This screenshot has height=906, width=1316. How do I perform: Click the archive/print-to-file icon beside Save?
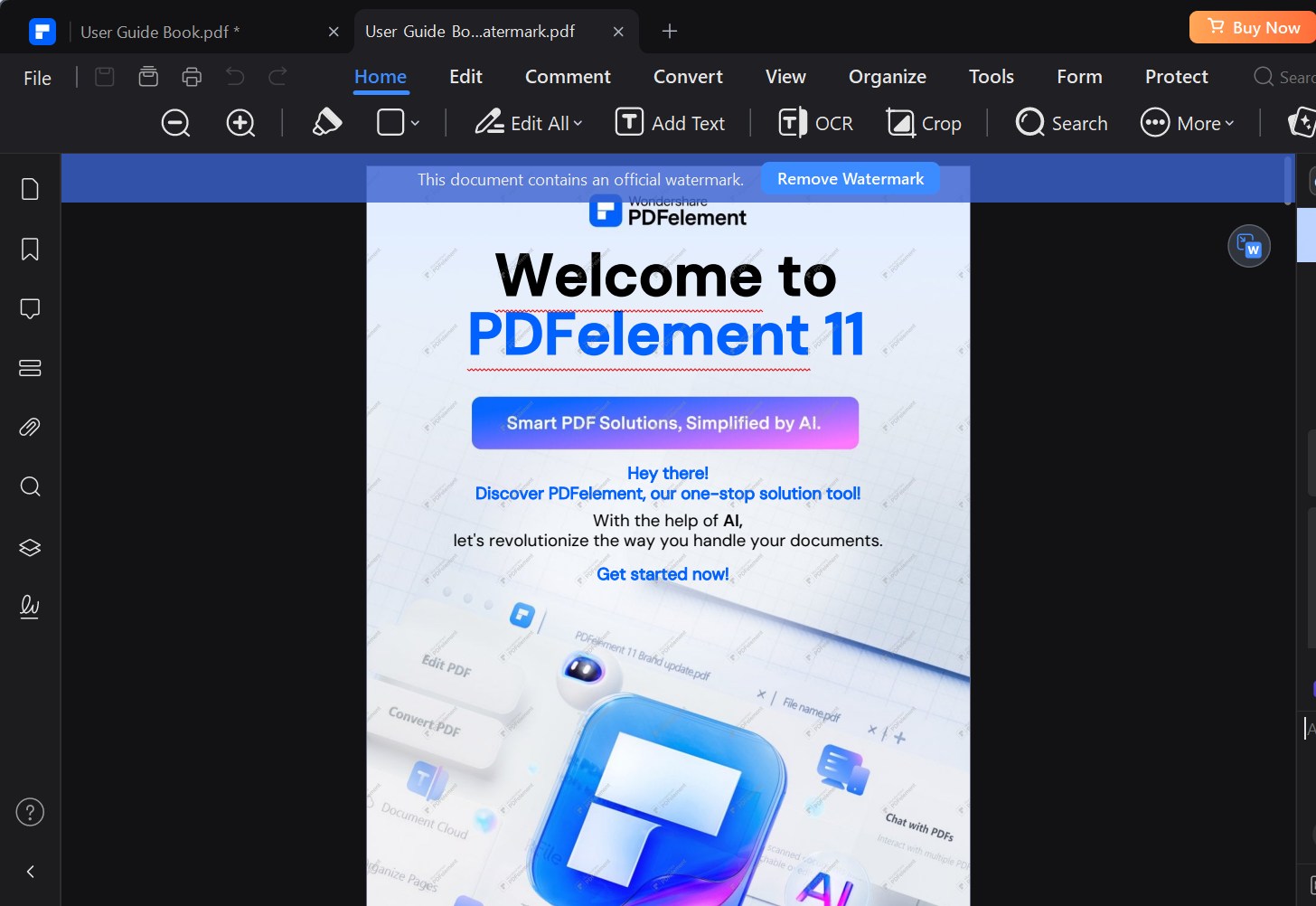[148, 77]
